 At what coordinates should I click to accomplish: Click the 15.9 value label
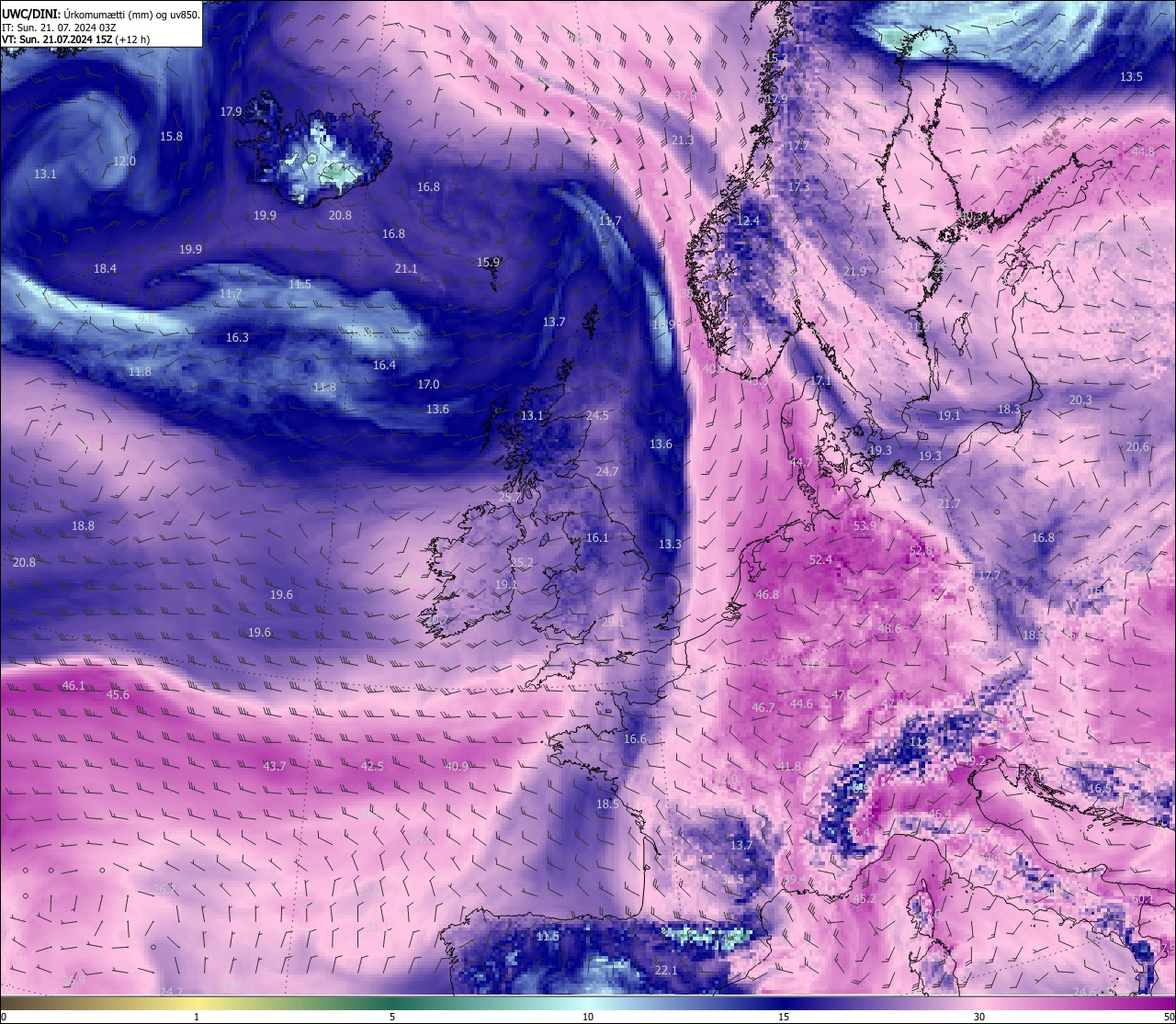(488, 262)
